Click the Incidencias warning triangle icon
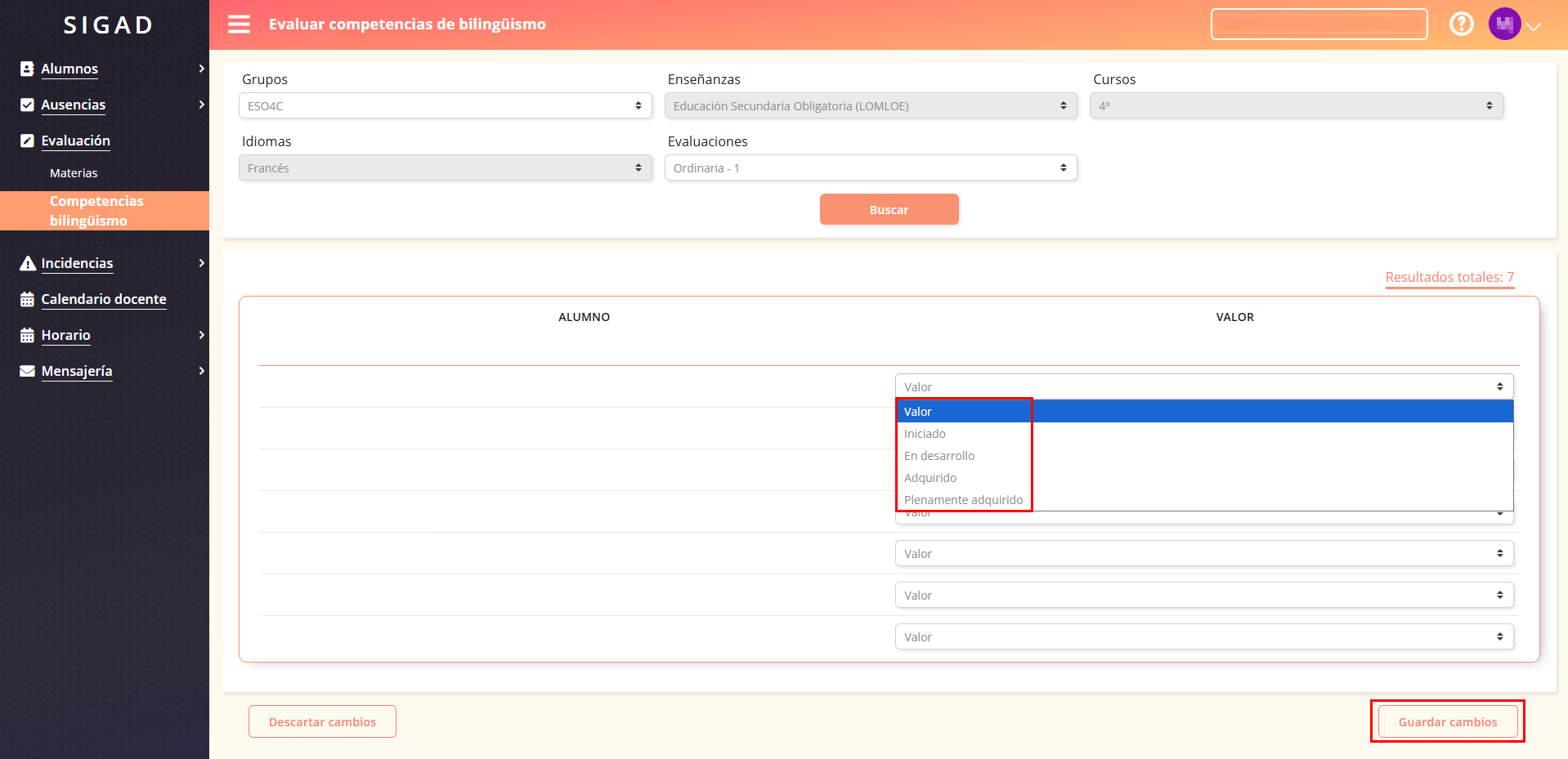The image size is (1568, 759). pos(27,264)
